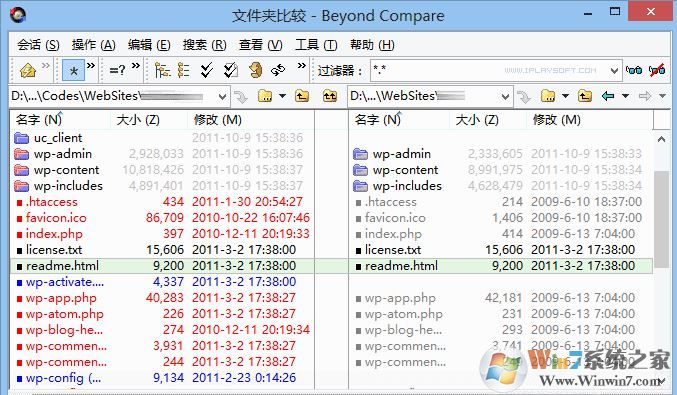Click the left pane up one level icon
The image size is (677, 395).
tap(302, 96)
